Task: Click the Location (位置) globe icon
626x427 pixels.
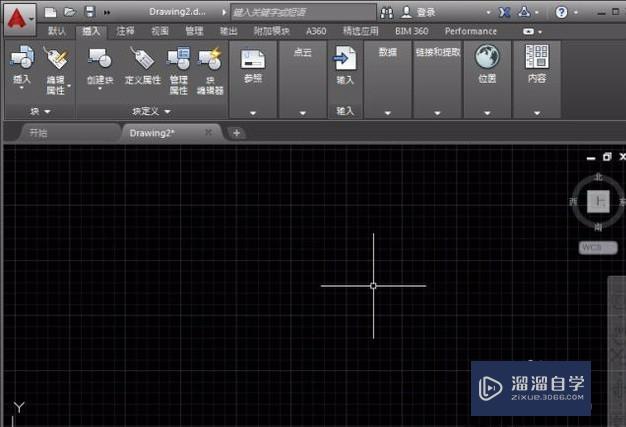Action: [487, 57]
